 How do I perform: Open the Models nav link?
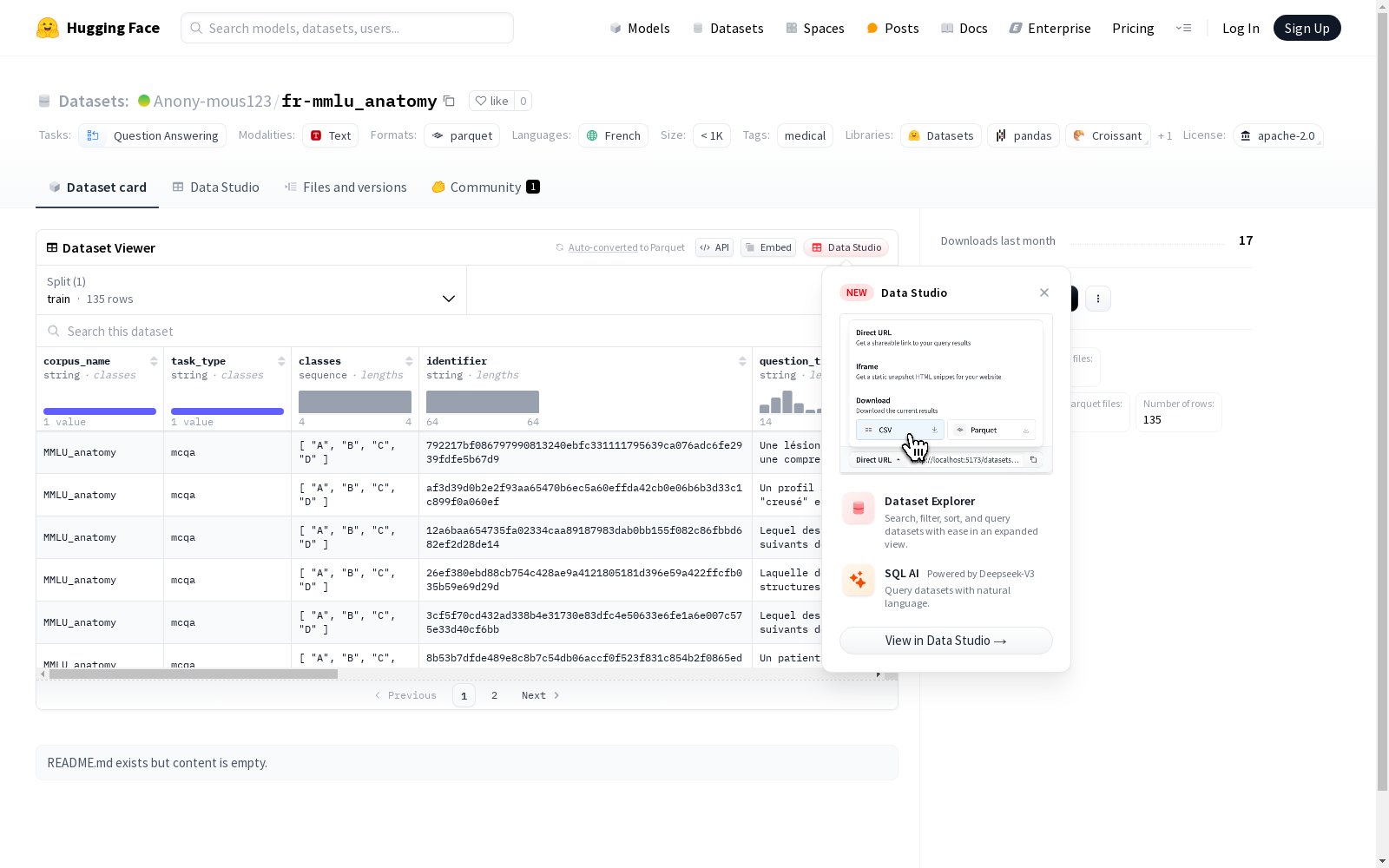point(640,28)
